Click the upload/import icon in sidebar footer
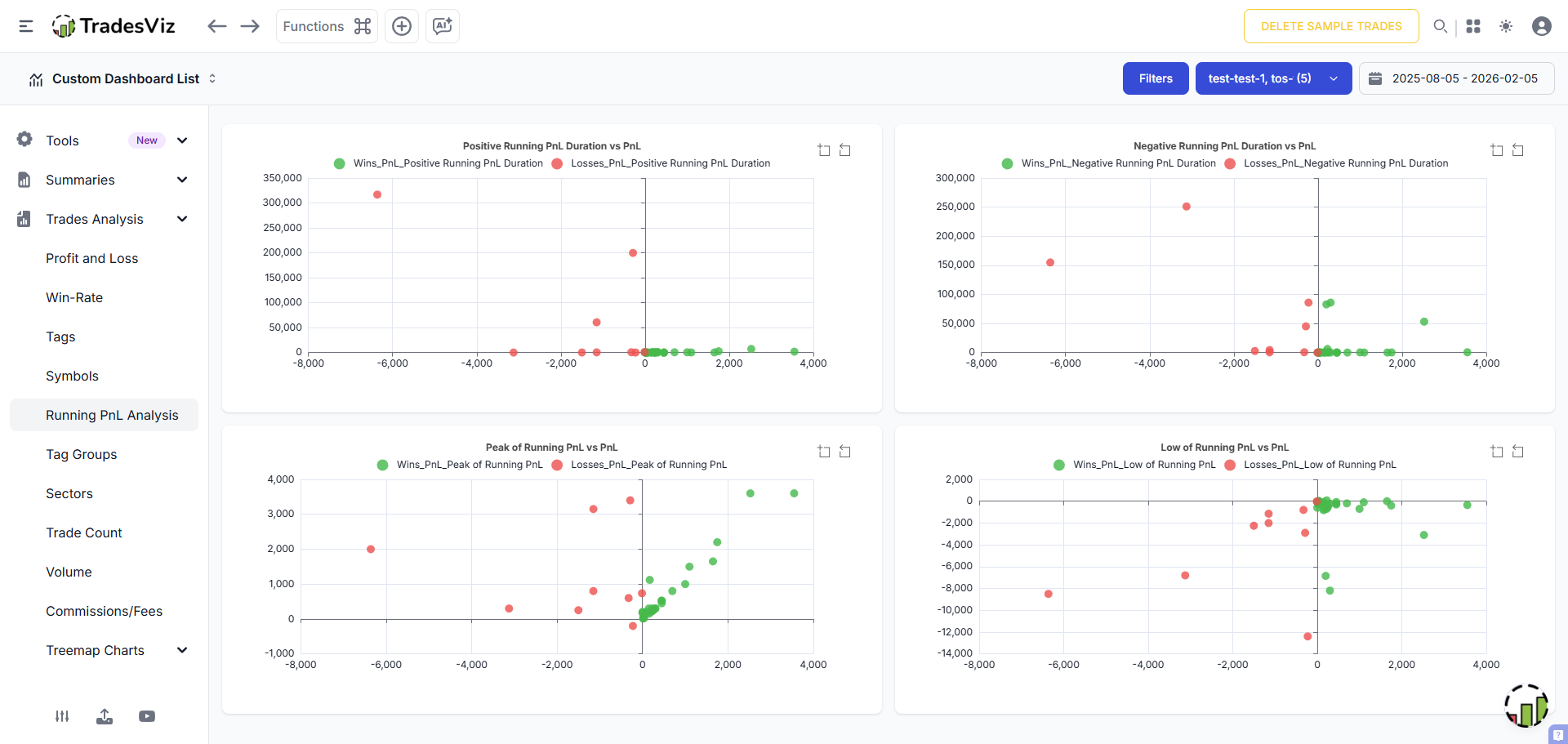Viewport: 1568px width, 744px height. click(x=105, y=716)
